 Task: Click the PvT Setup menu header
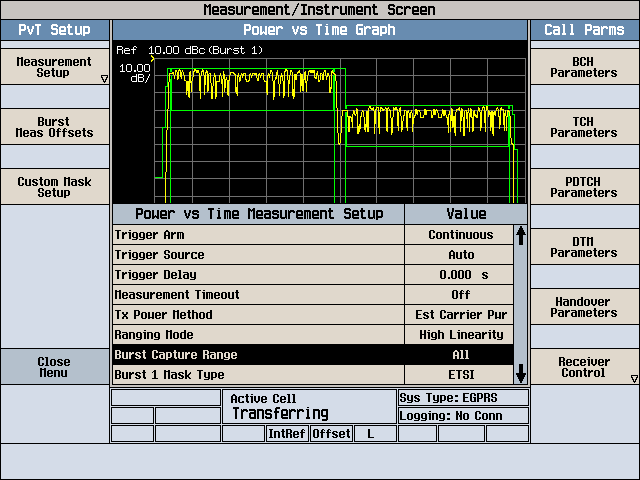pyautogui.click(x=55, y=30)
